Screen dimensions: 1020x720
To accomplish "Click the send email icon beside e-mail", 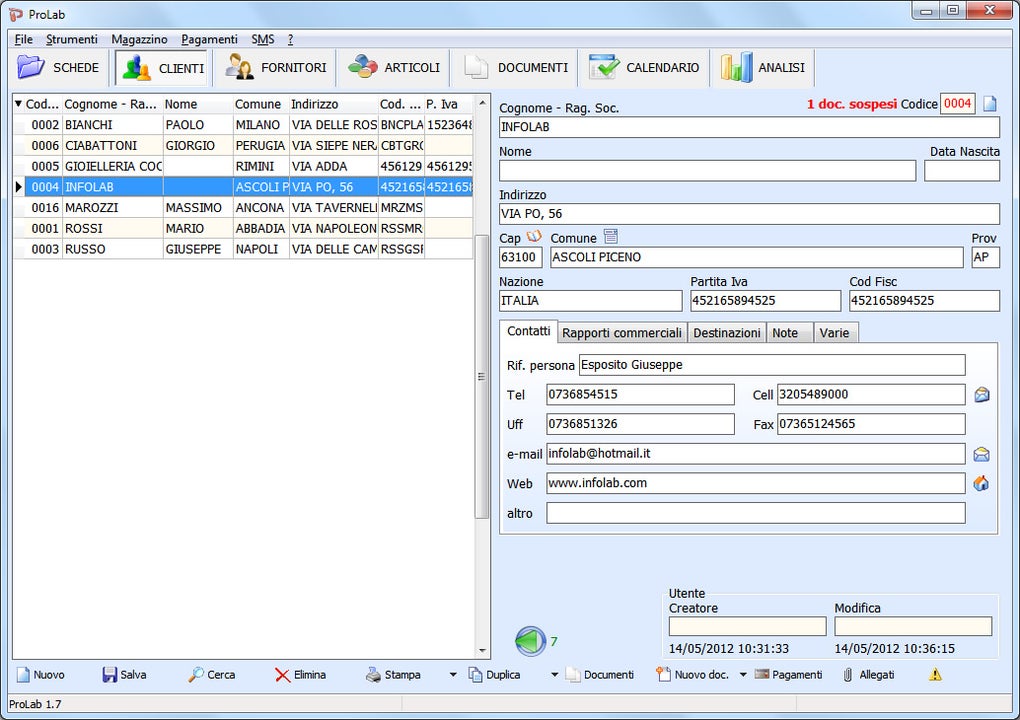I will click(982, 454).
